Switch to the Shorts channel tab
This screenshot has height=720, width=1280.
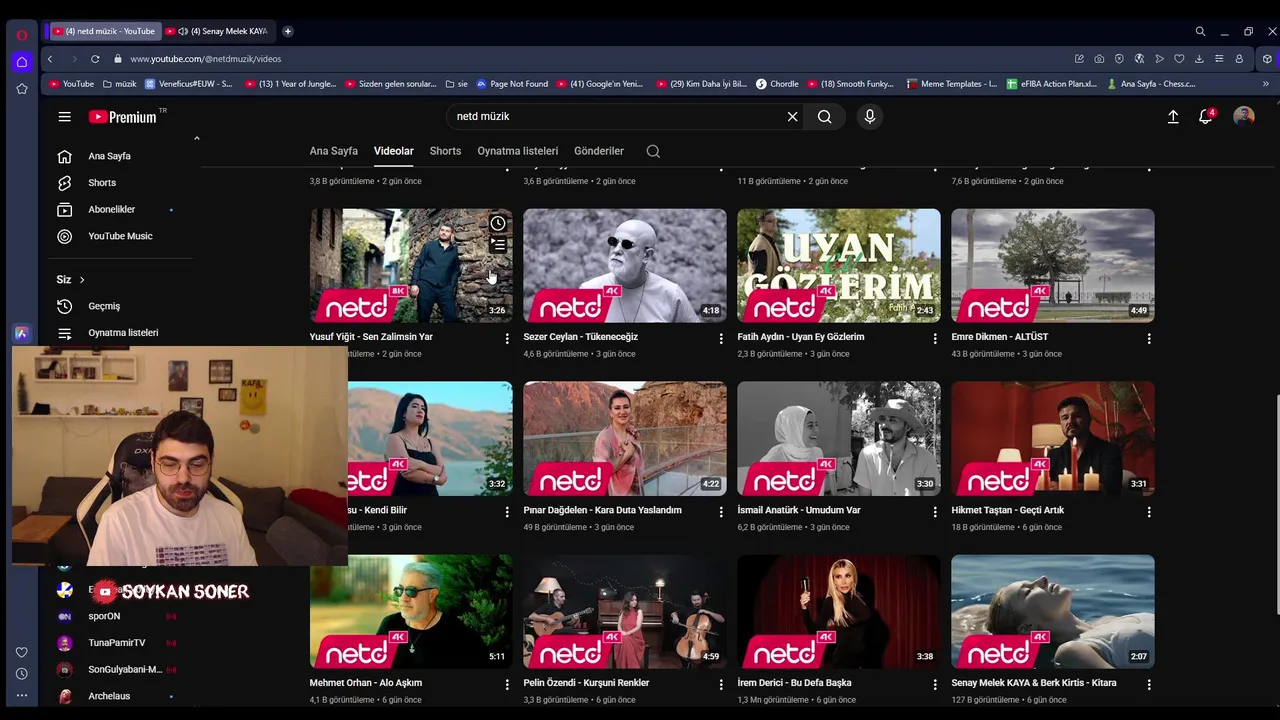[x=445, y=151]
